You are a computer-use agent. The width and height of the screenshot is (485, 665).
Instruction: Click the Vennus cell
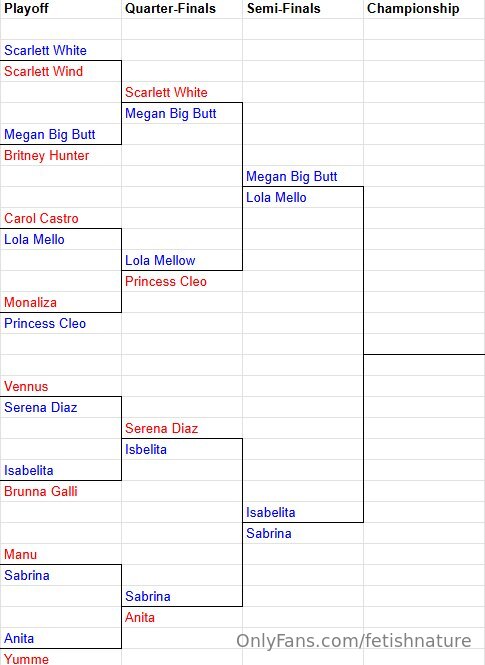61,386
